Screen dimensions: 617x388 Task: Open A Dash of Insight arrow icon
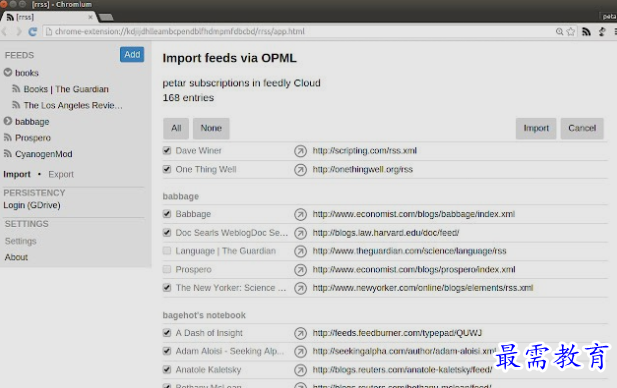tap(300, 334)
